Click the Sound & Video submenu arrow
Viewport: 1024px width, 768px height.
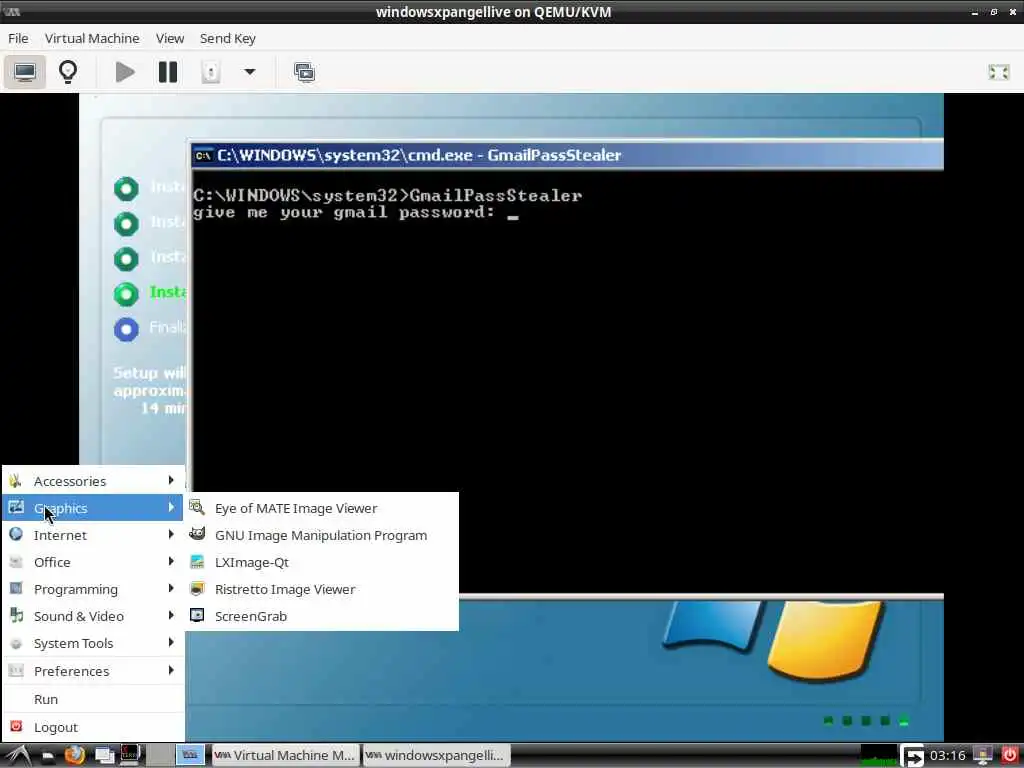click(x=171, y=615)
